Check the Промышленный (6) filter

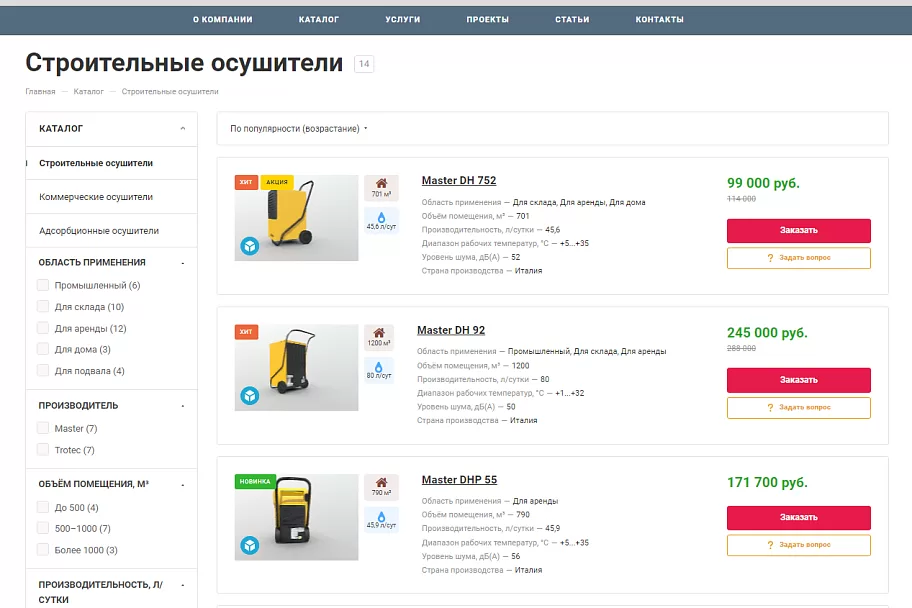coord(42,285)
